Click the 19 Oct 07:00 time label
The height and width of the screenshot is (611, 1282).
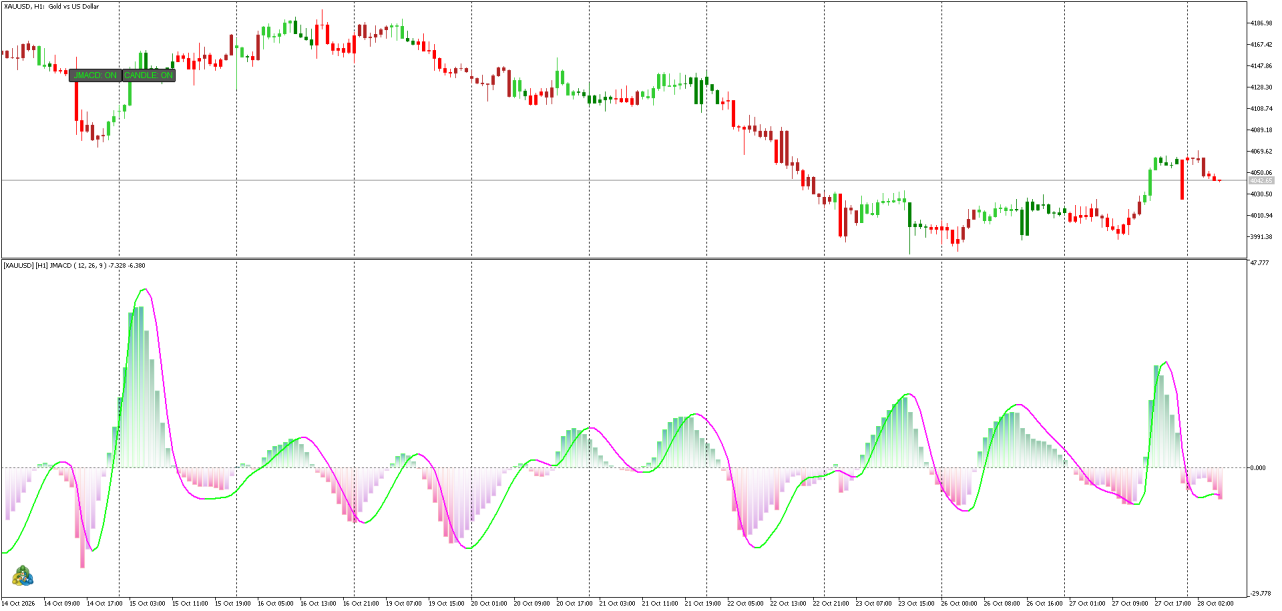pos(404,604)
